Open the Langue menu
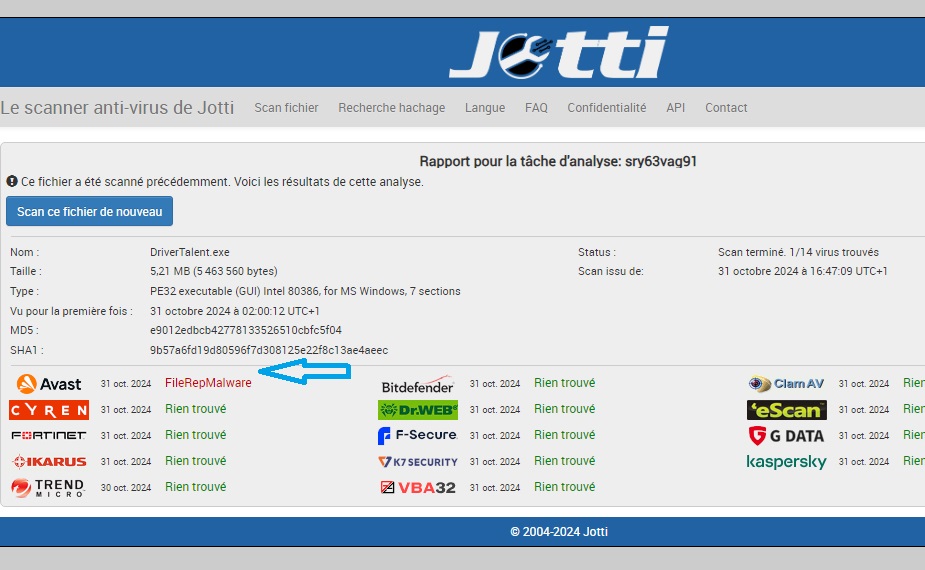The width and height of the screenshot is (925, 570). point(485,108)
